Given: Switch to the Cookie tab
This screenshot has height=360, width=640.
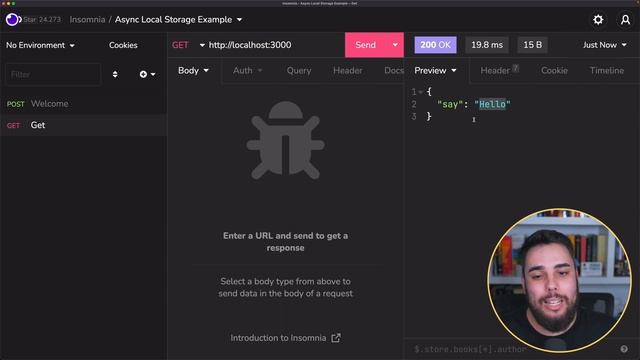Looking at the screenshot, I should pyautogui.click(x=554, y=71).
